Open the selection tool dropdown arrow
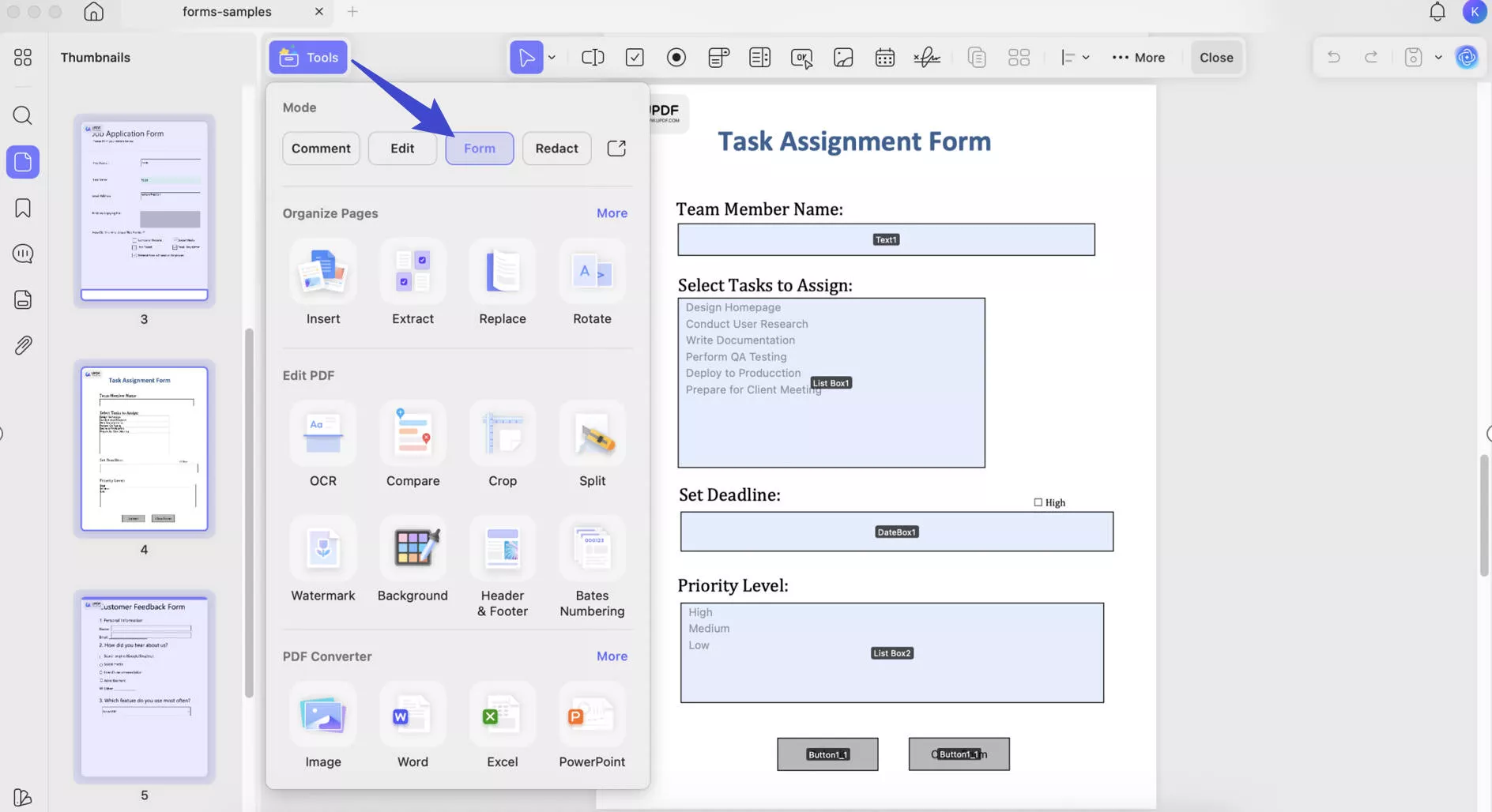 click(553, 57)
